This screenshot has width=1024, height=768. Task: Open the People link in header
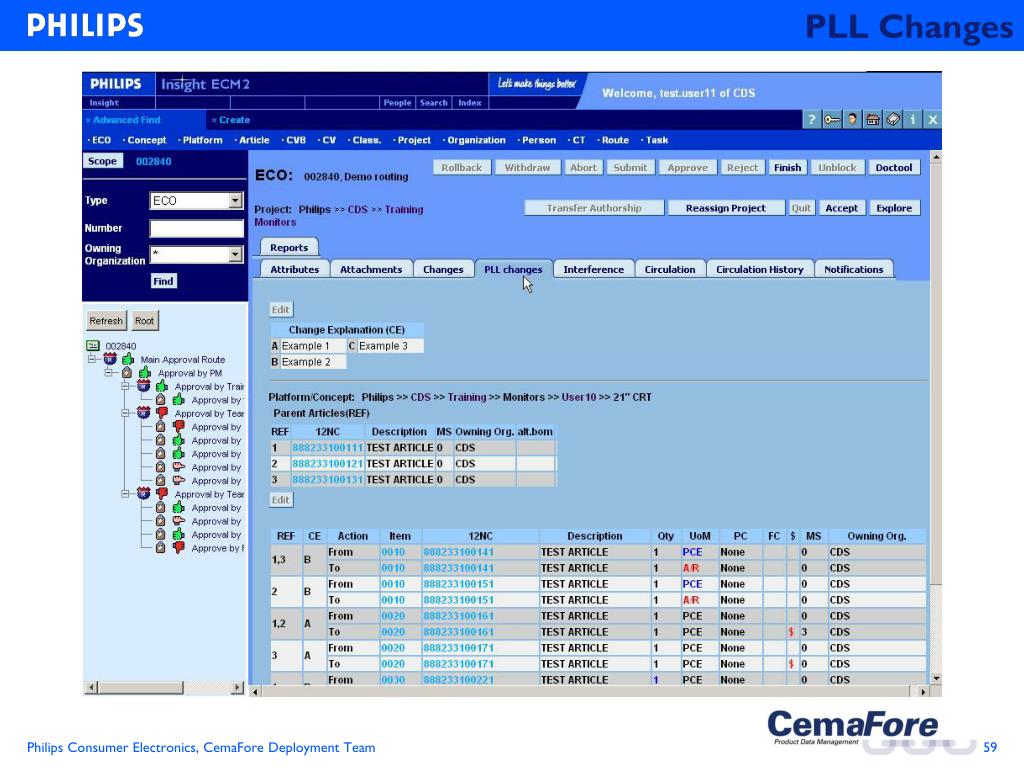pos(397,103)
